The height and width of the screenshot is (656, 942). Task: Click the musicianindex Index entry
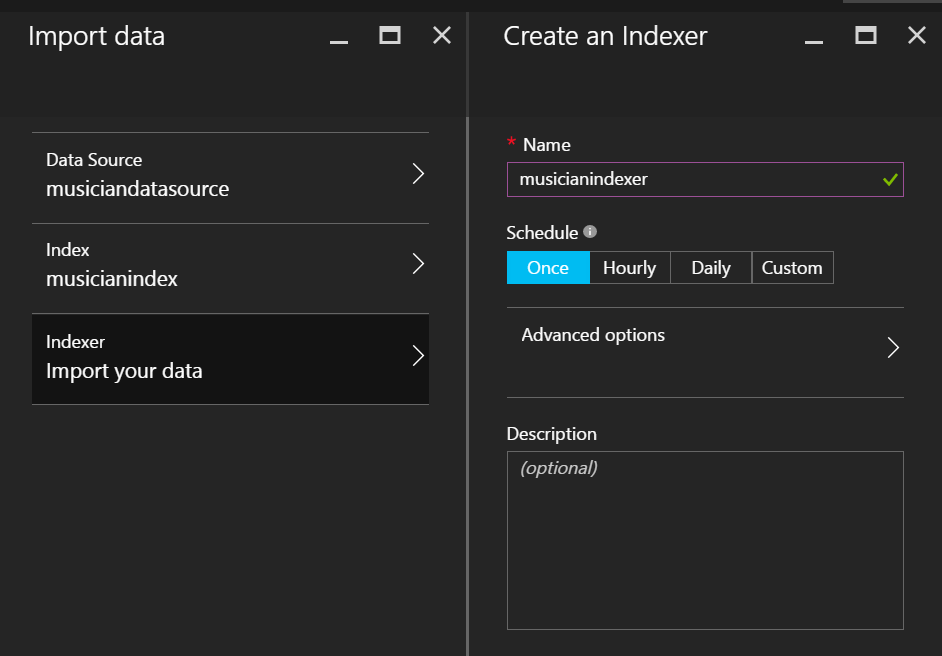pyautogui.click(x=200, y=266)
